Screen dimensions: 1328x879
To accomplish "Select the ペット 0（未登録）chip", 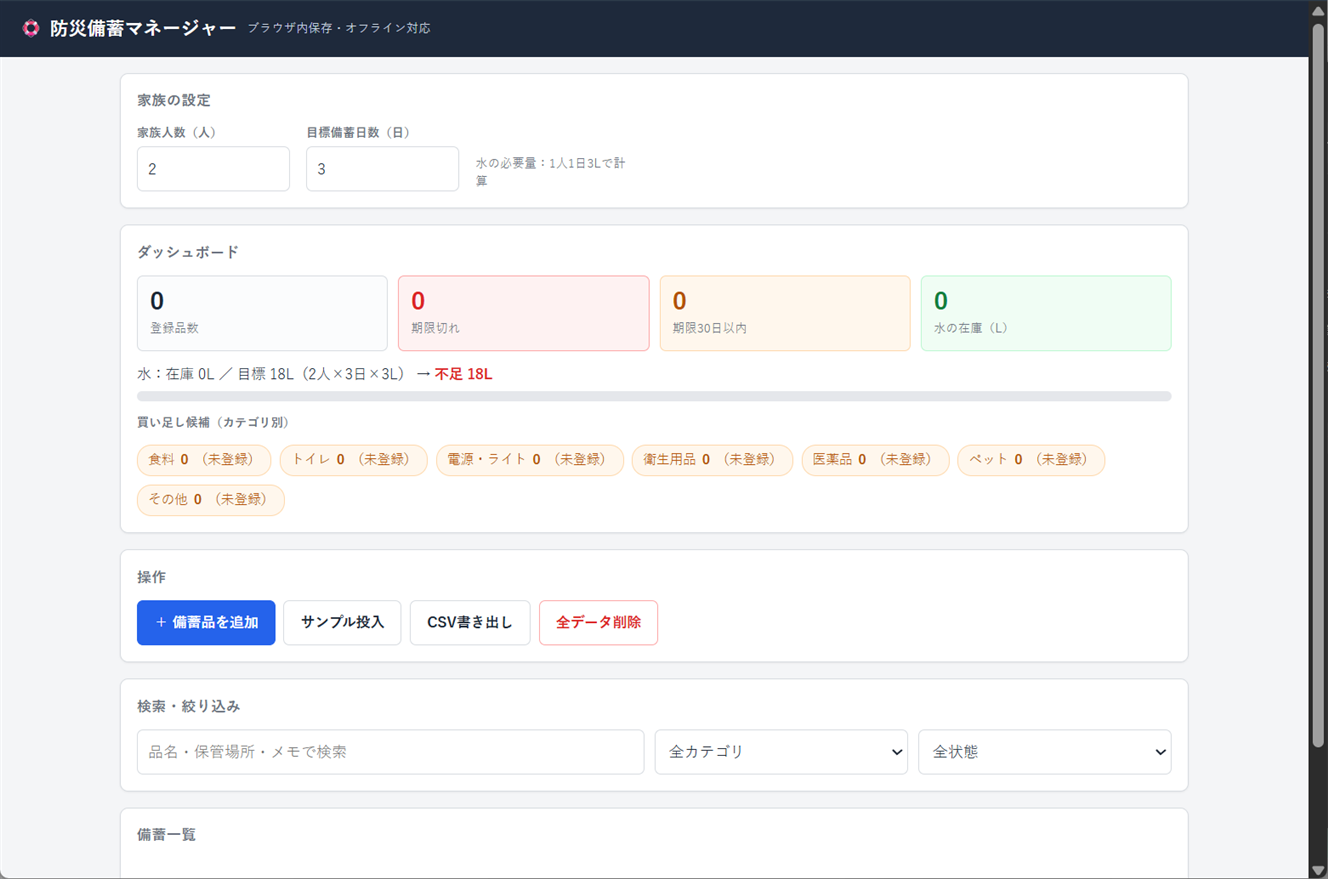I will pos(1032,460).
